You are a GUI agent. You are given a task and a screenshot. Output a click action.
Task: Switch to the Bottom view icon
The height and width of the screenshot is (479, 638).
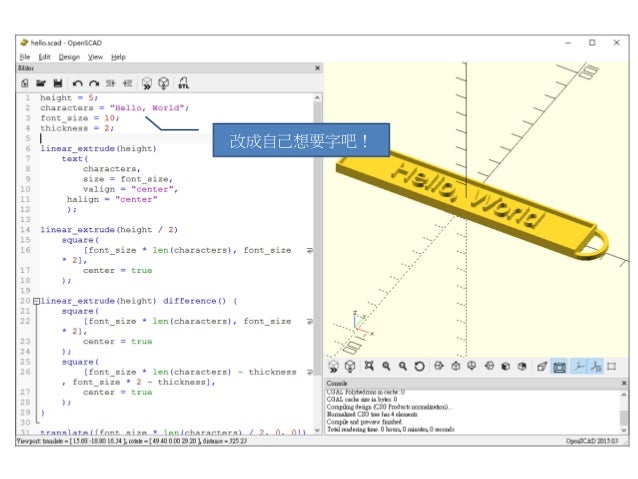472,366
